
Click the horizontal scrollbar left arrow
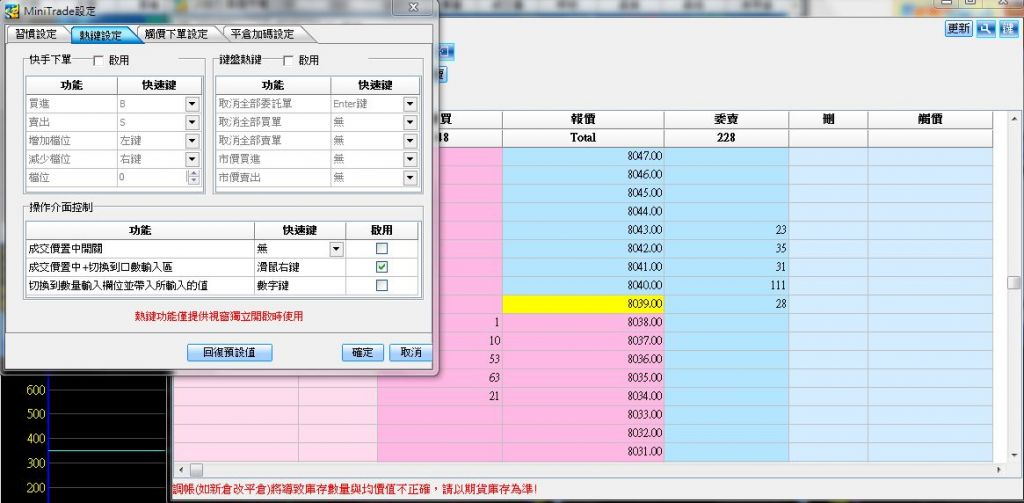click(181, 470)
